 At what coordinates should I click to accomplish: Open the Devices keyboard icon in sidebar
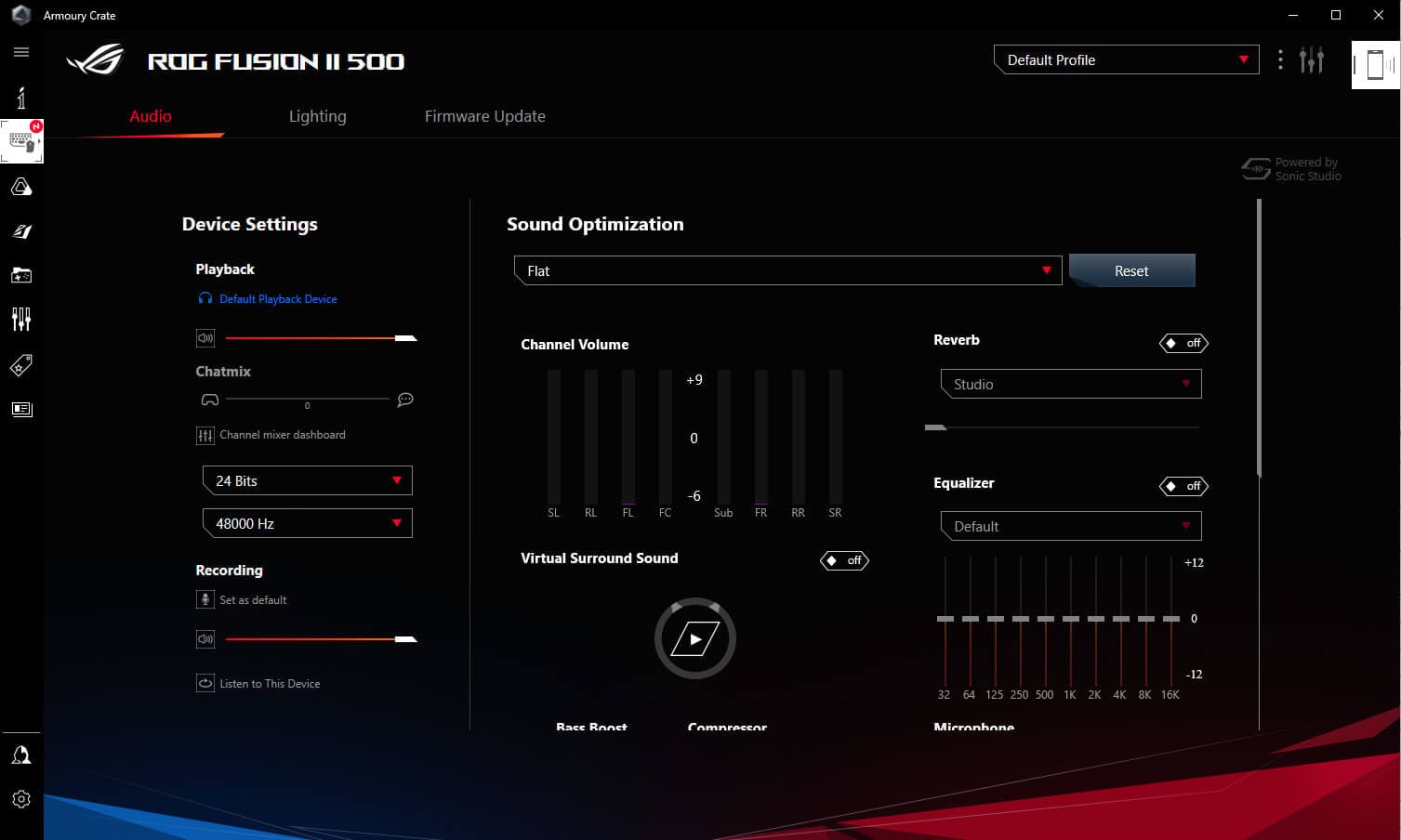[21, 141]
